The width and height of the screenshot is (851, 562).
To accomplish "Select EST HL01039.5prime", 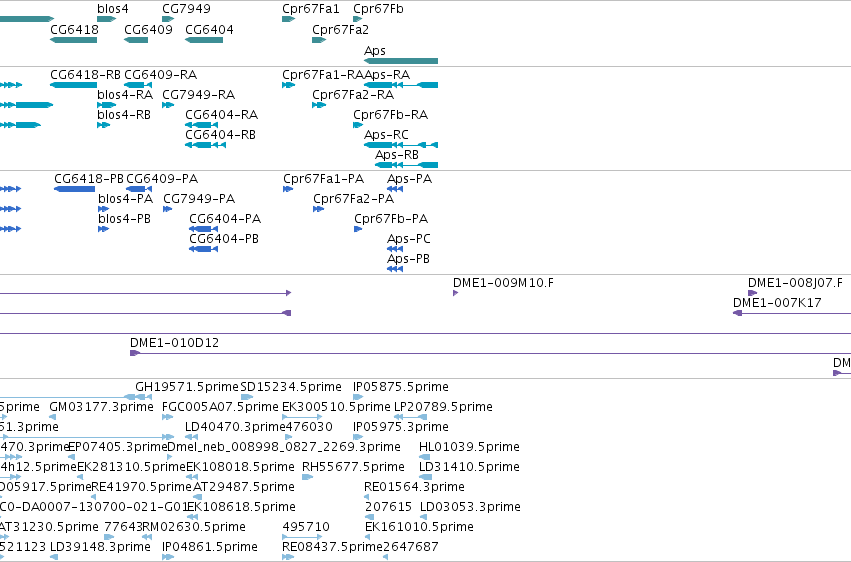I will pos(469,447).
